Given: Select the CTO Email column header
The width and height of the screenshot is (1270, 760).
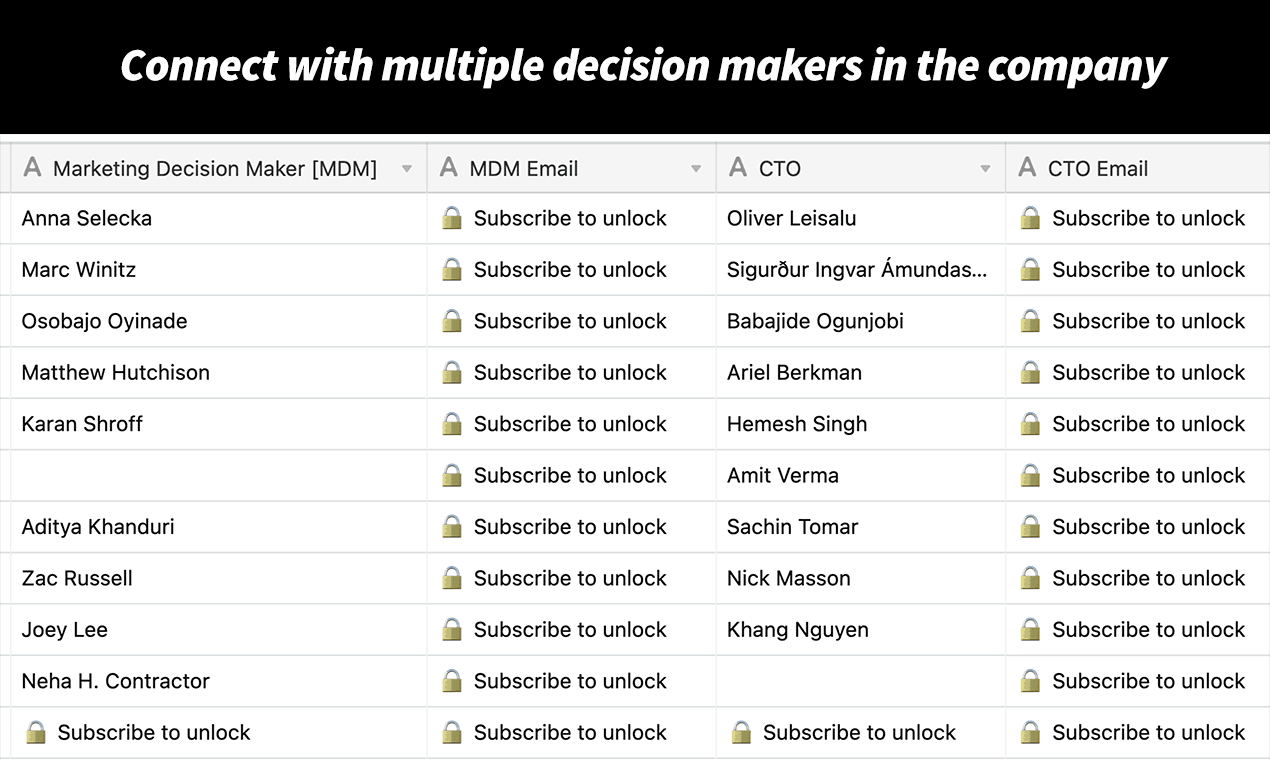Looking at the screenshot, I should point(1097,169).
